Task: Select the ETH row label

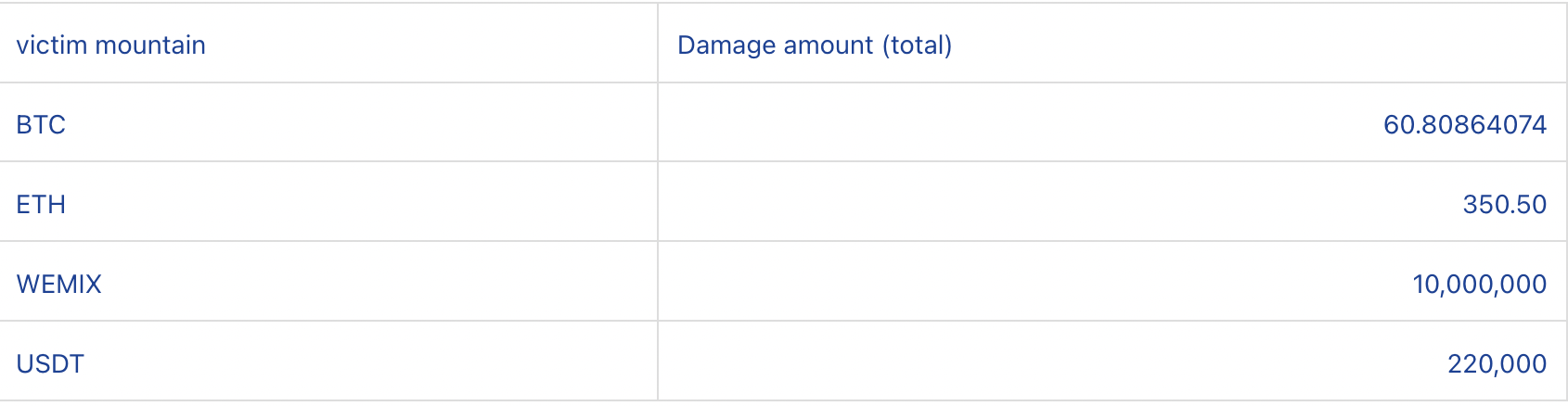Action: tap(41, 204)
